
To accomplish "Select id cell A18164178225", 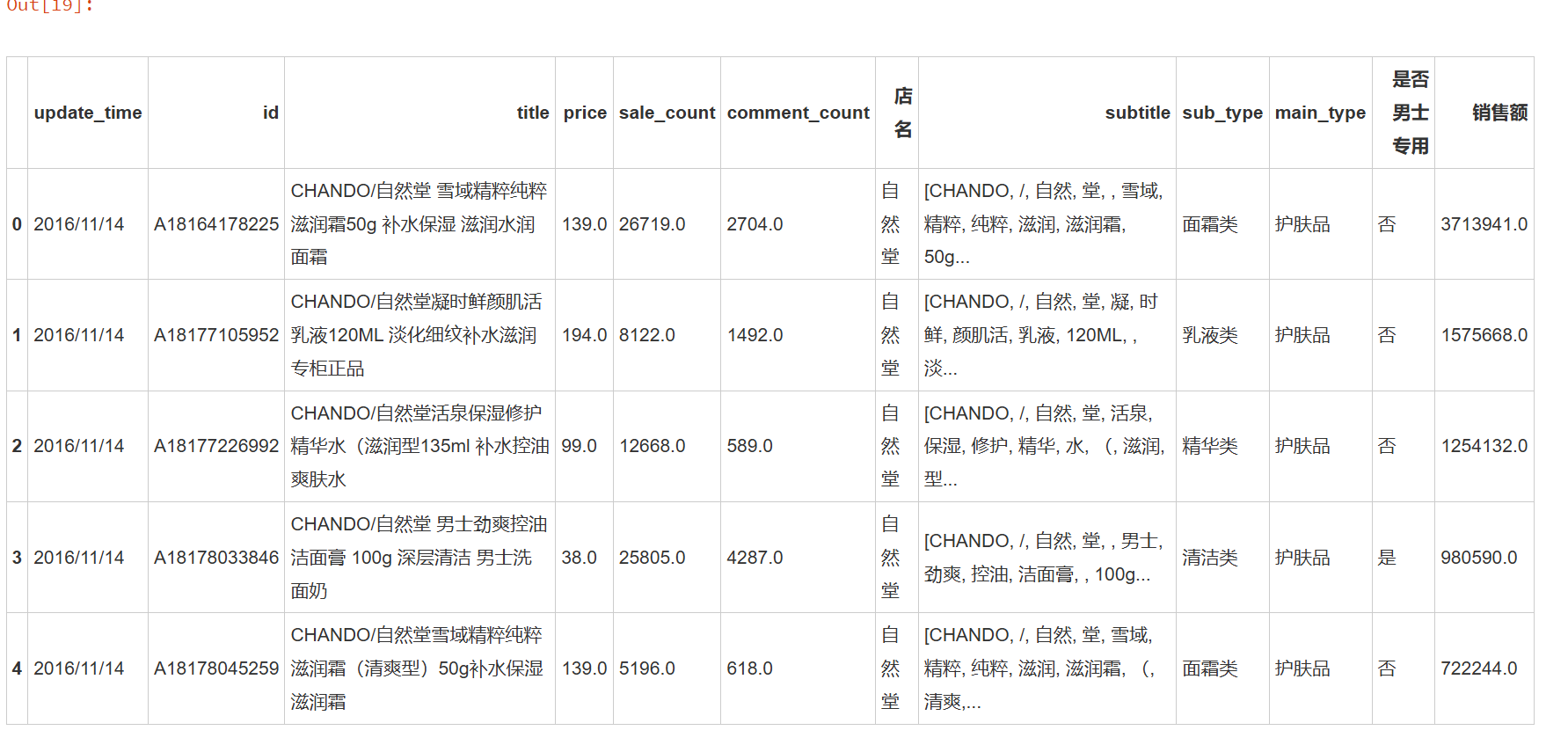I will click(216, 224).
